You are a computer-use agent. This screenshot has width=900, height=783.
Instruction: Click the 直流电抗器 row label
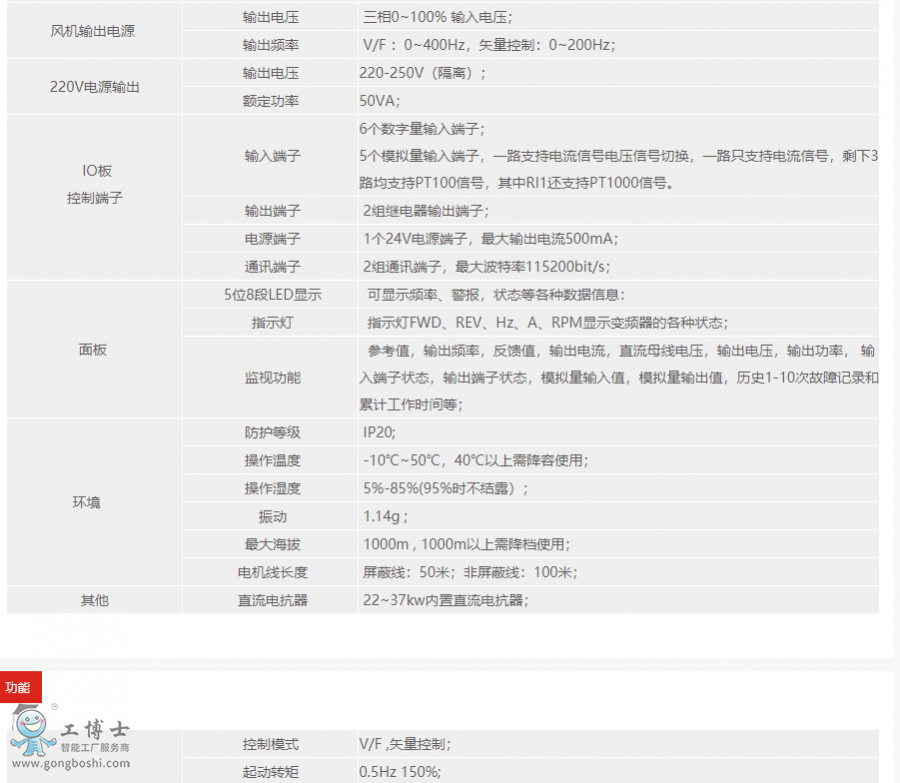(x=272, y=600)
